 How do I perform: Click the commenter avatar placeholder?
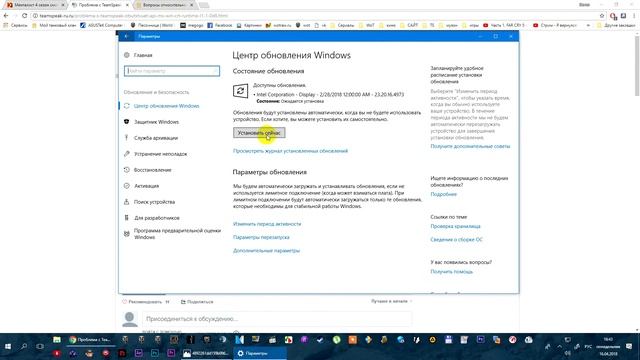point(130,319)
